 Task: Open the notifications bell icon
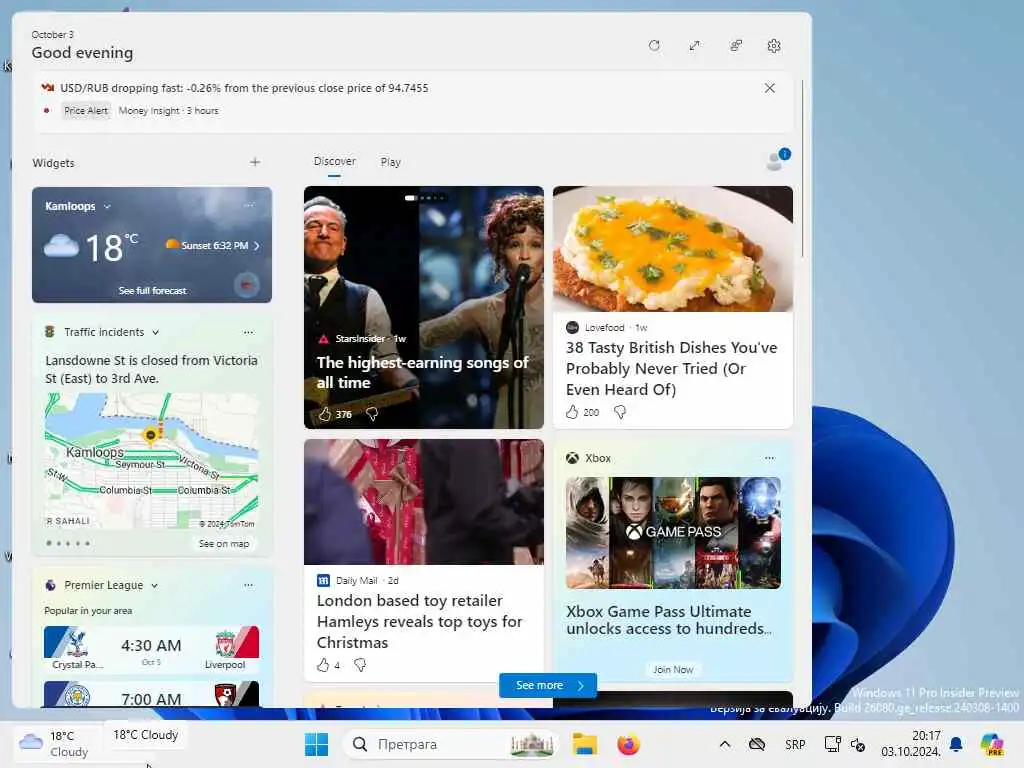coord(956,744)
